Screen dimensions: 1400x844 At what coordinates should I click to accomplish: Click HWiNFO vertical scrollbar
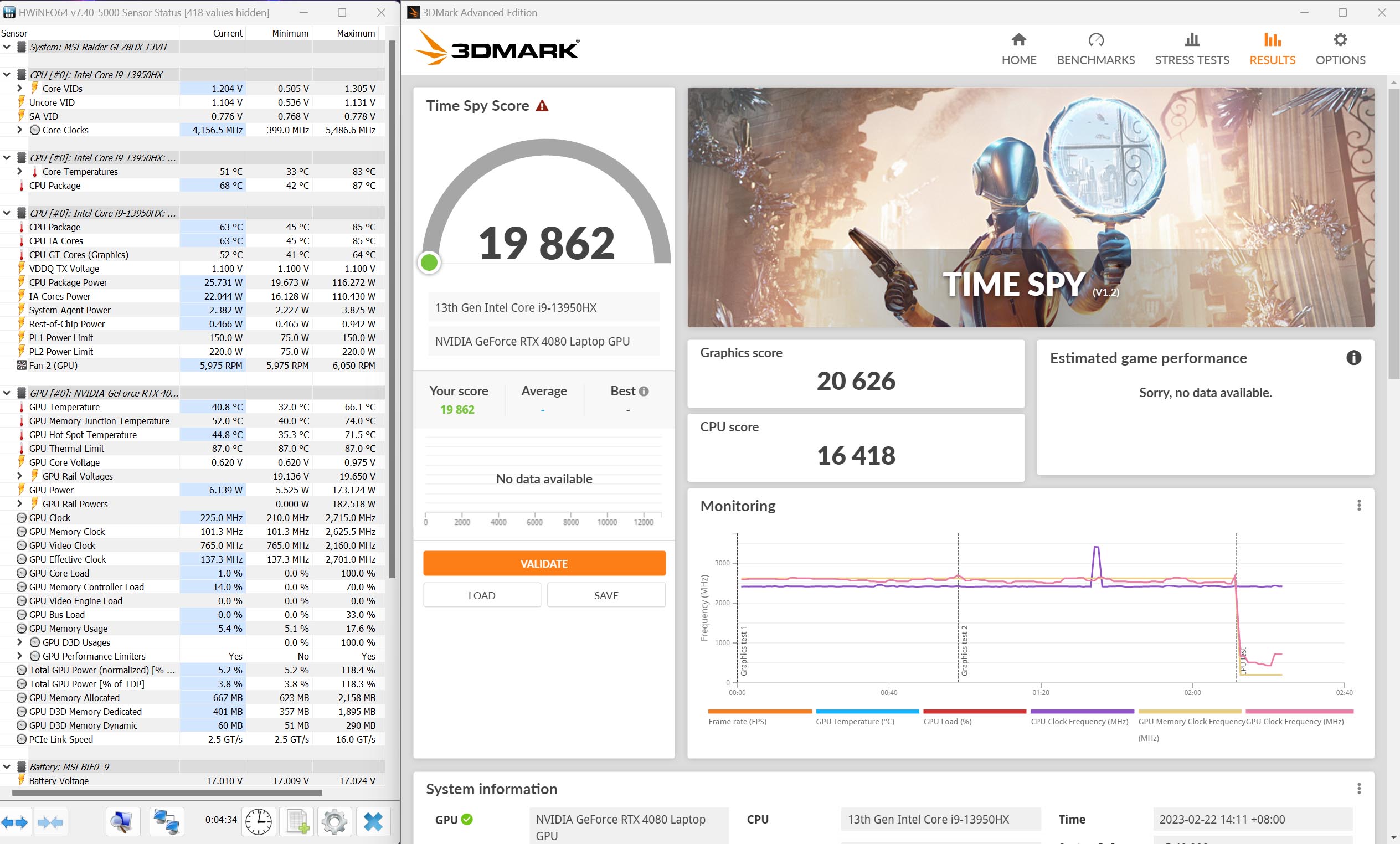click(392, 310)
